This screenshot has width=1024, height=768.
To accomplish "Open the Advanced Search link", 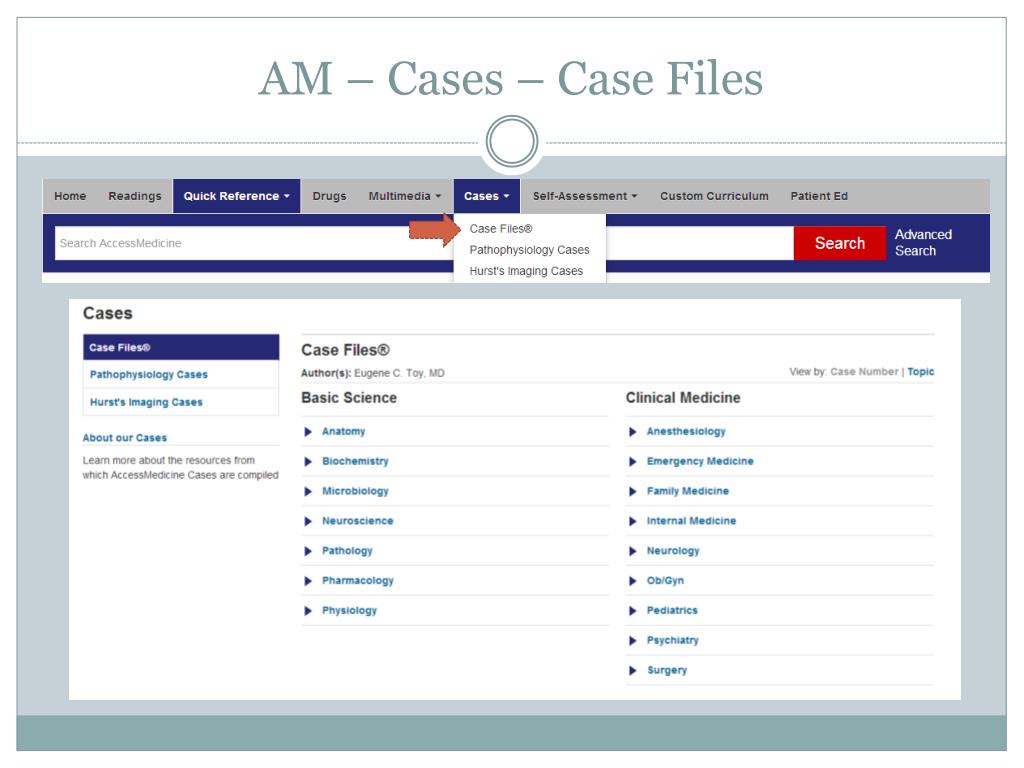I will (923, 242).
